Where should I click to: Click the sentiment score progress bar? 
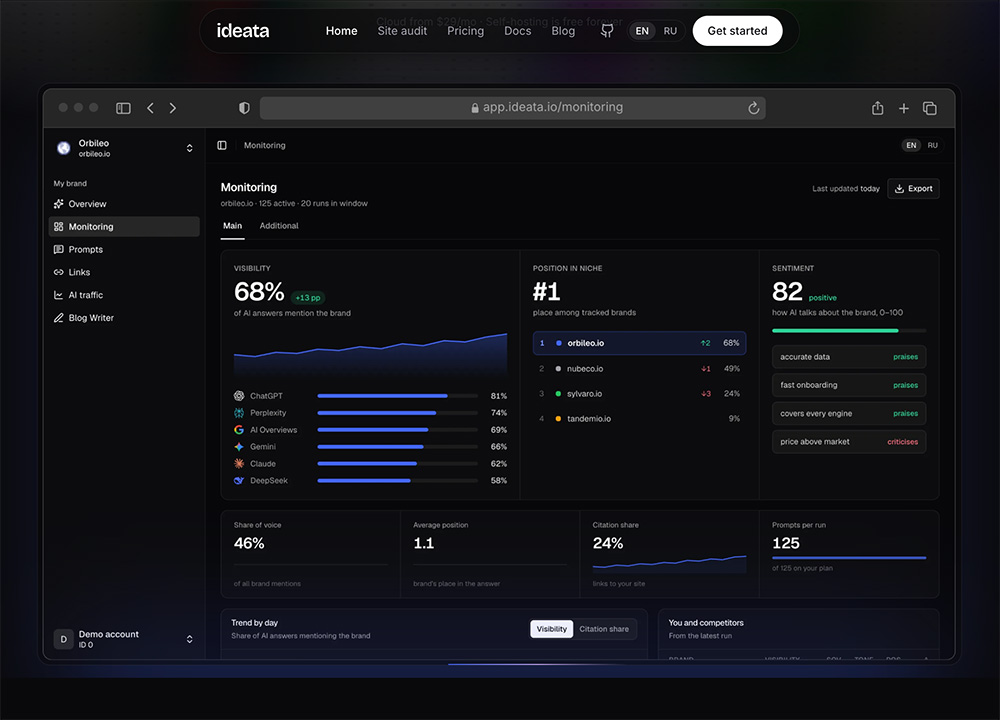849,330
